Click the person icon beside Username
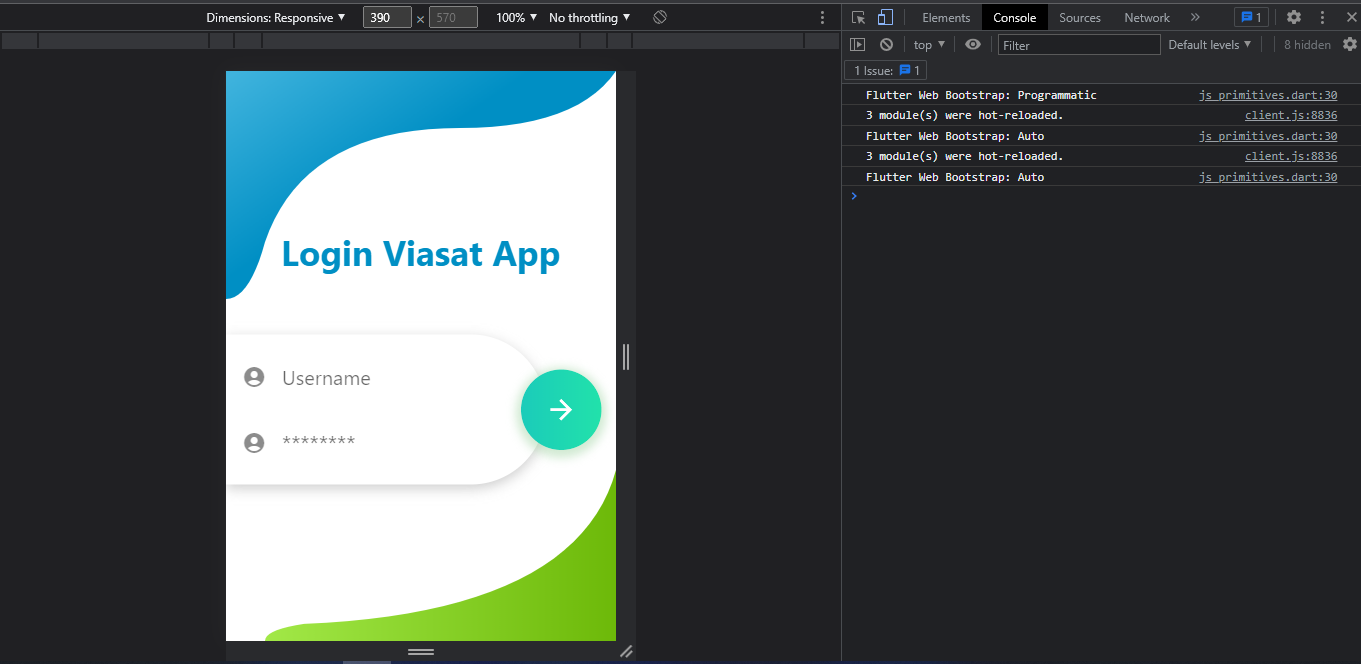The width and height of the screenshot is (1361, 664). click(x=254, y=377)
